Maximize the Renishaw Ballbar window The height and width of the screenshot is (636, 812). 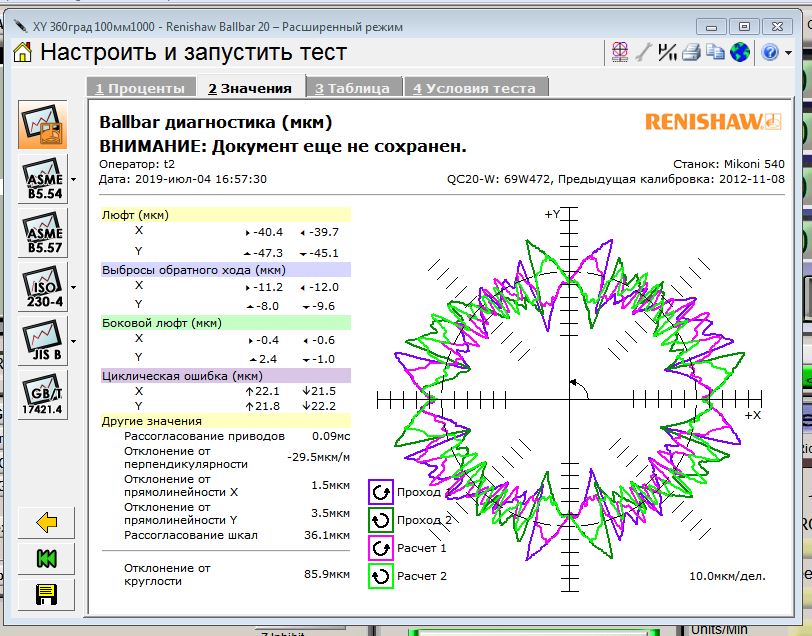[744, 26]
